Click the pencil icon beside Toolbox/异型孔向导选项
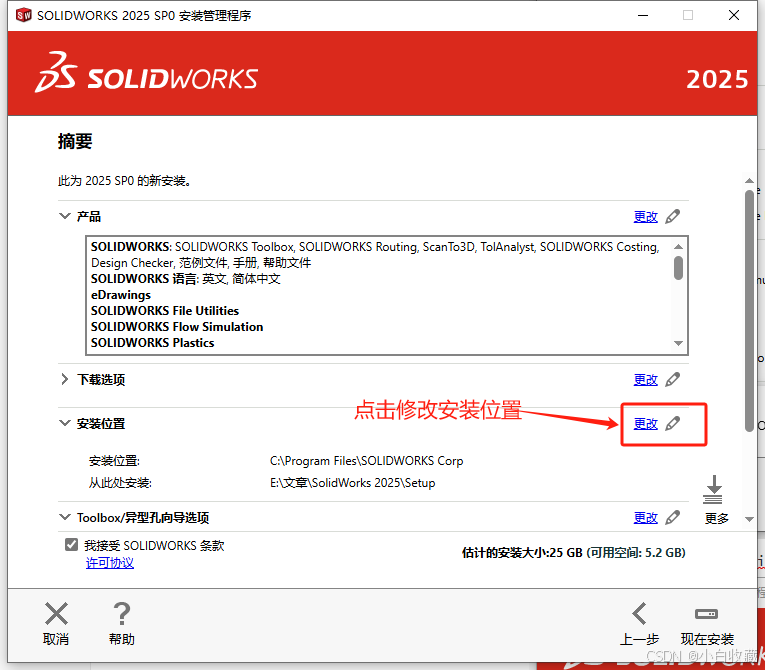 point(672,517)
